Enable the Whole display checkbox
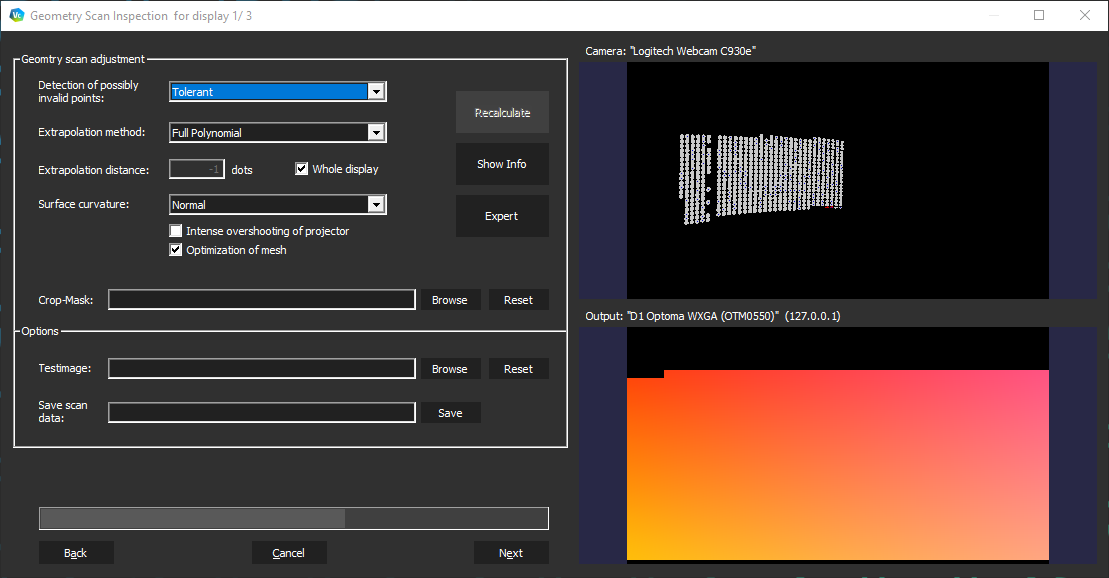The image size is (1109, 578). pos(302,168)
